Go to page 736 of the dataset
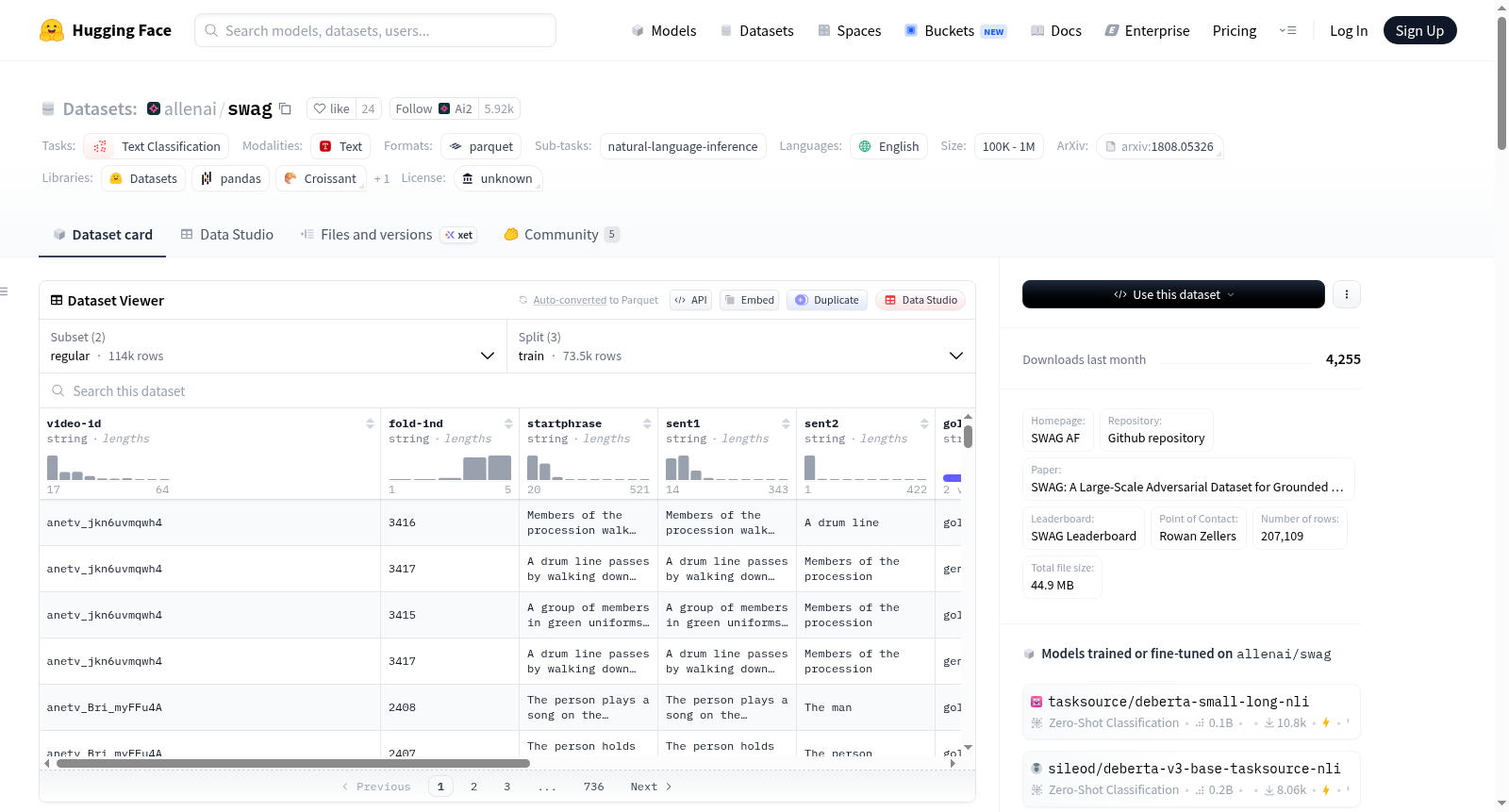This screenshot has width=1509, height=812. pos(594,787)
